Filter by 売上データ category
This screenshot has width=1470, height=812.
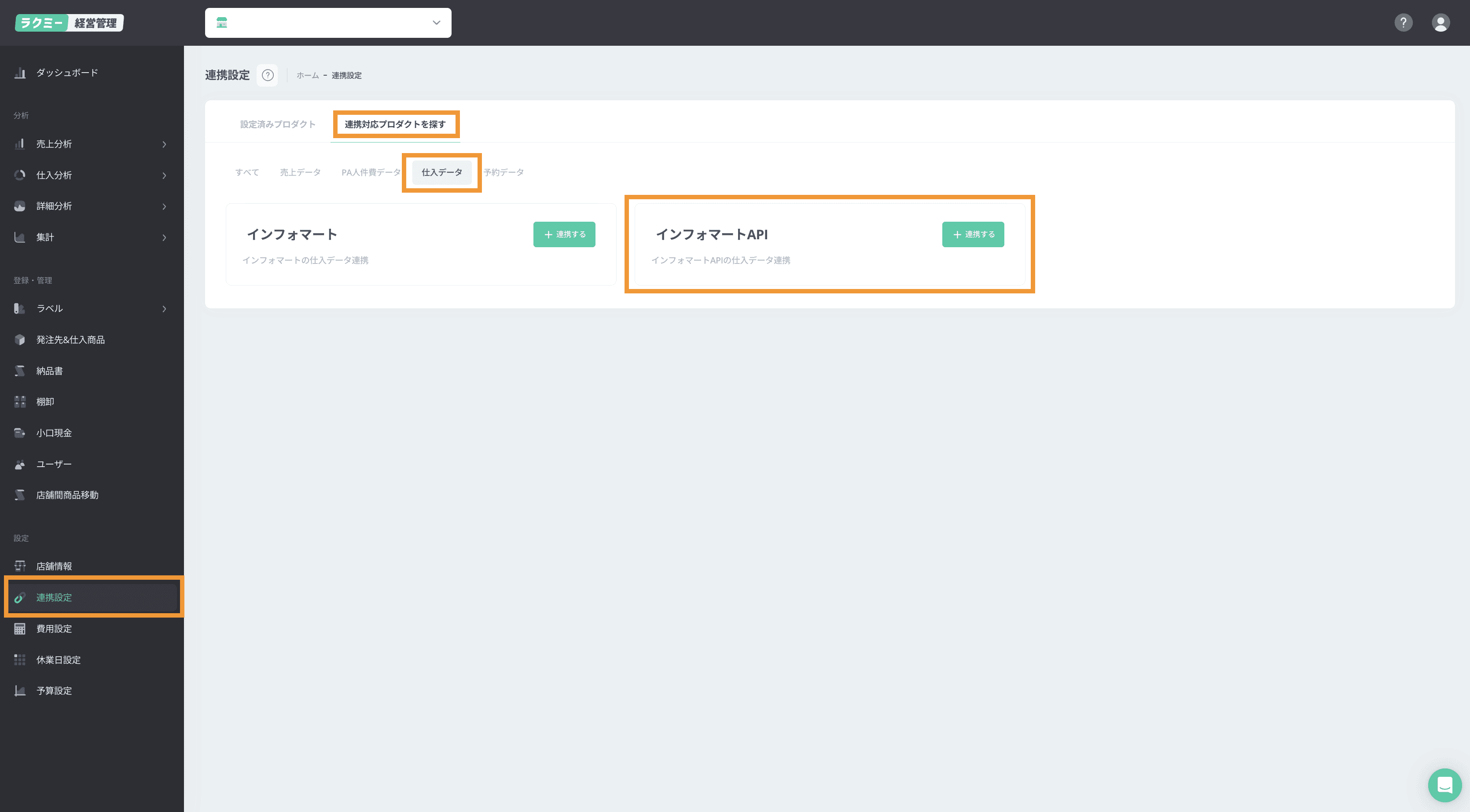coord(300,172)
